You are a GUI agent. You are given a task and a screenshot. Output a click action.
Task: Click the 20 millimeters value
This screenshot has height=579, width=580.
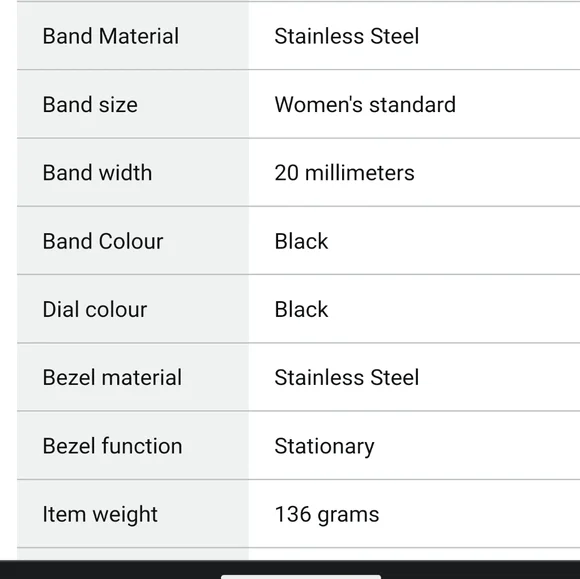[344, 173]
